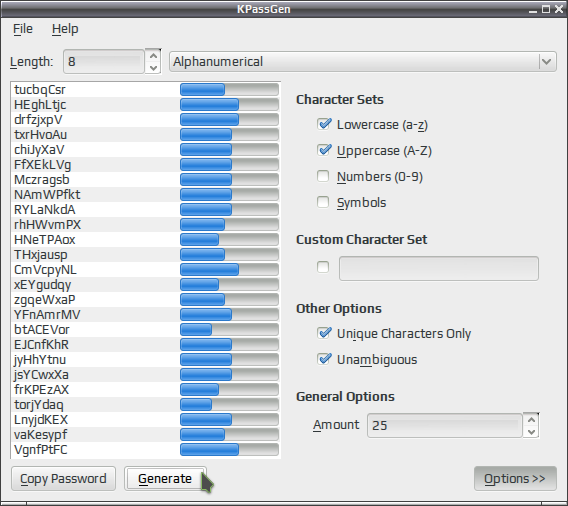This screenshot has height=506, width=568.
Task: Close the KPassGen window
Action: 559,9
